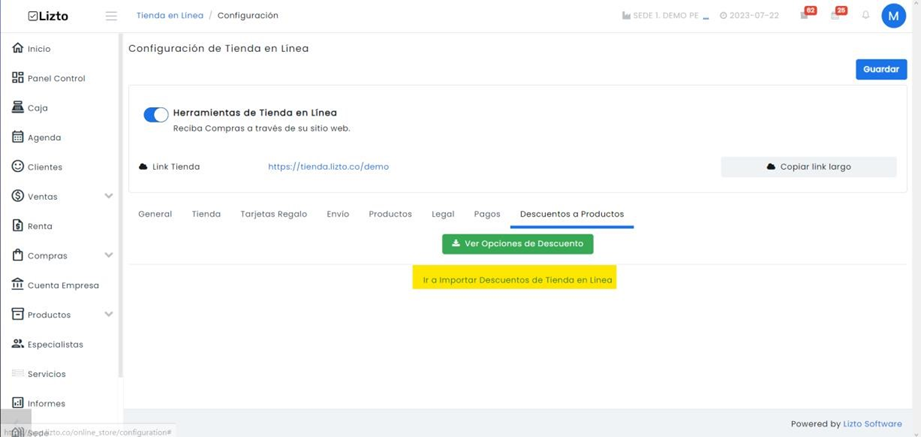Open Panel Control dashboard icon
This screenshot has width=921, height=437.
click(x=18, y=78)
